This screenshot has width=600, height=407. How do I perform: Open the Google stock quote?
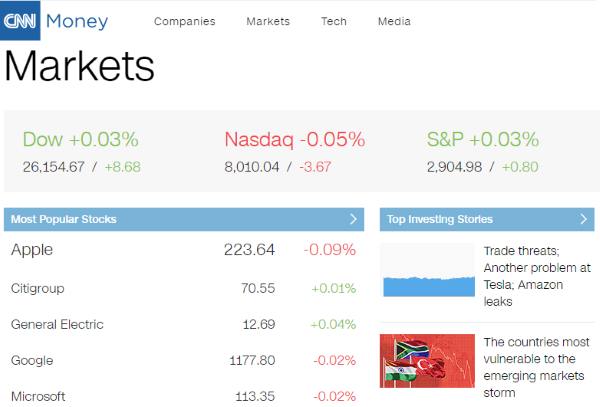(x=32, y=360)
